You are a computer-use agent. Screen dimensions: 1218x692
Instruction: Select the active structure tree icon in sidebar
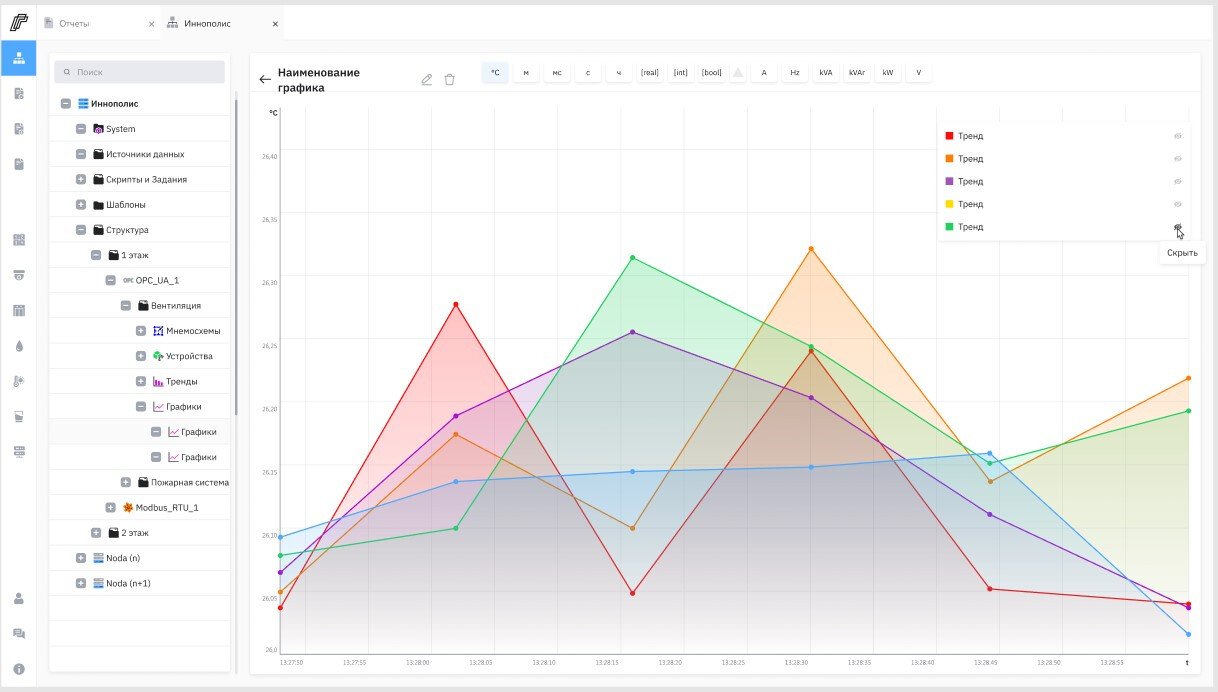18,58
